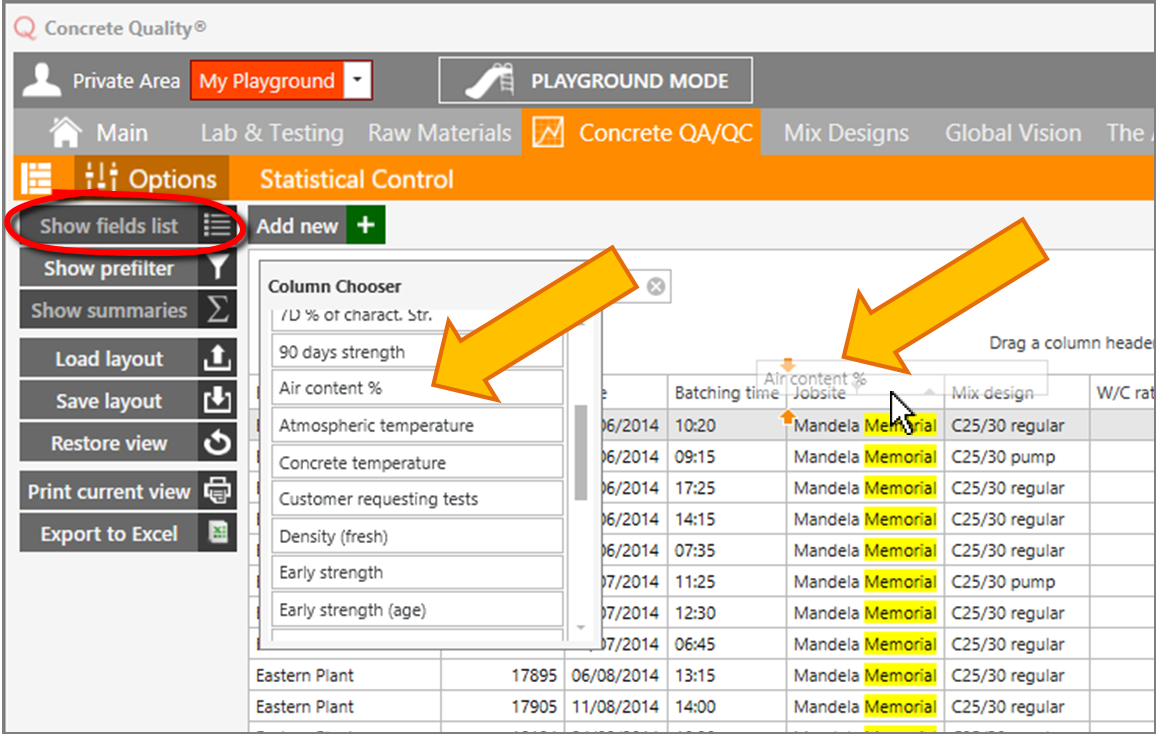Select 90 days strength field
This screenshot has height=734, width=1156.
coord(417,352)
